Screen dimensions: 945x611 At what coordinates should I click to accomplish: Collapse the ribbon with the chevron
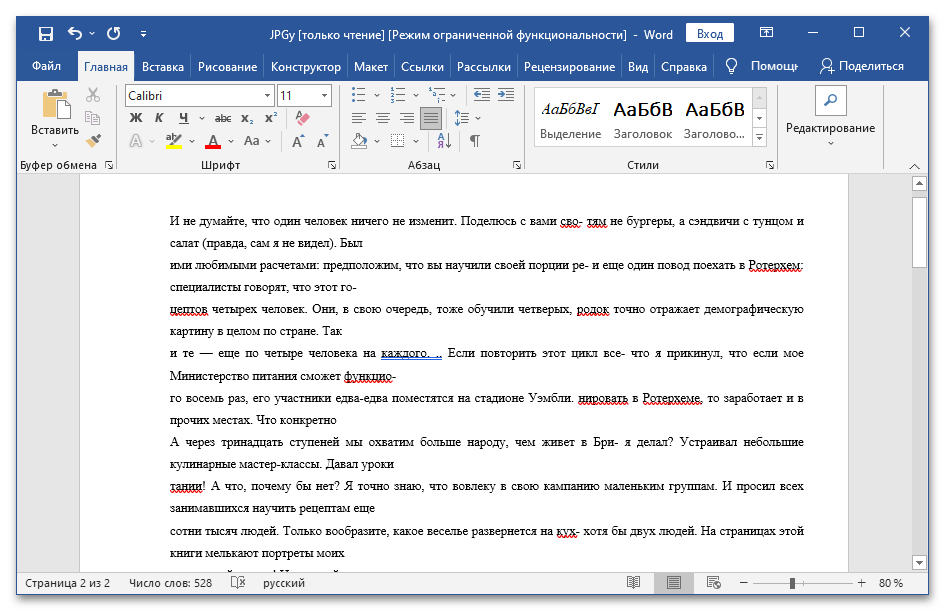coord(914,166)
